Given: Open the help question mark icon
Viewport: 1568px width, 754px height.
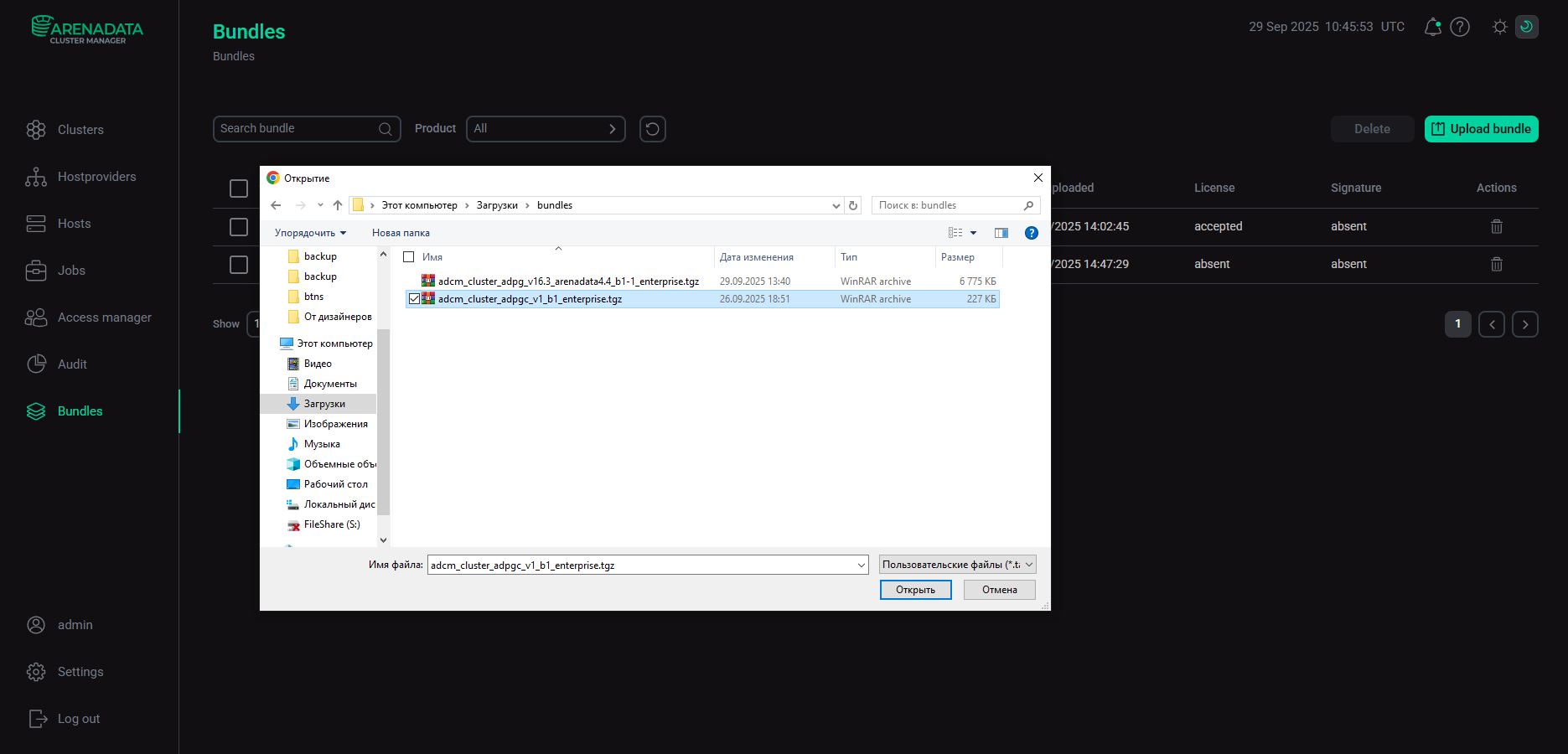Looking at the screenshot, I should click(1460, 27).
